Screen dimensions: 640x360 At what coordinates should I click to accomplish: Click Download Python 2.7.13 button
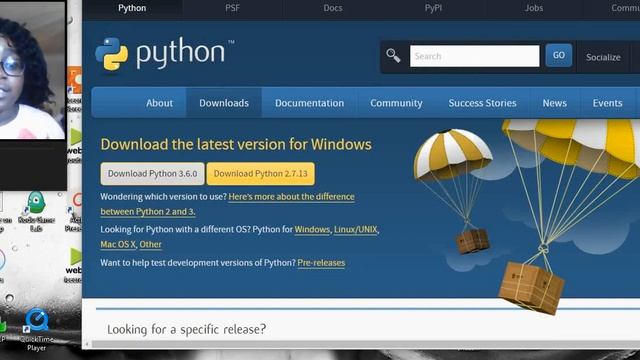(x=260, y=173)
